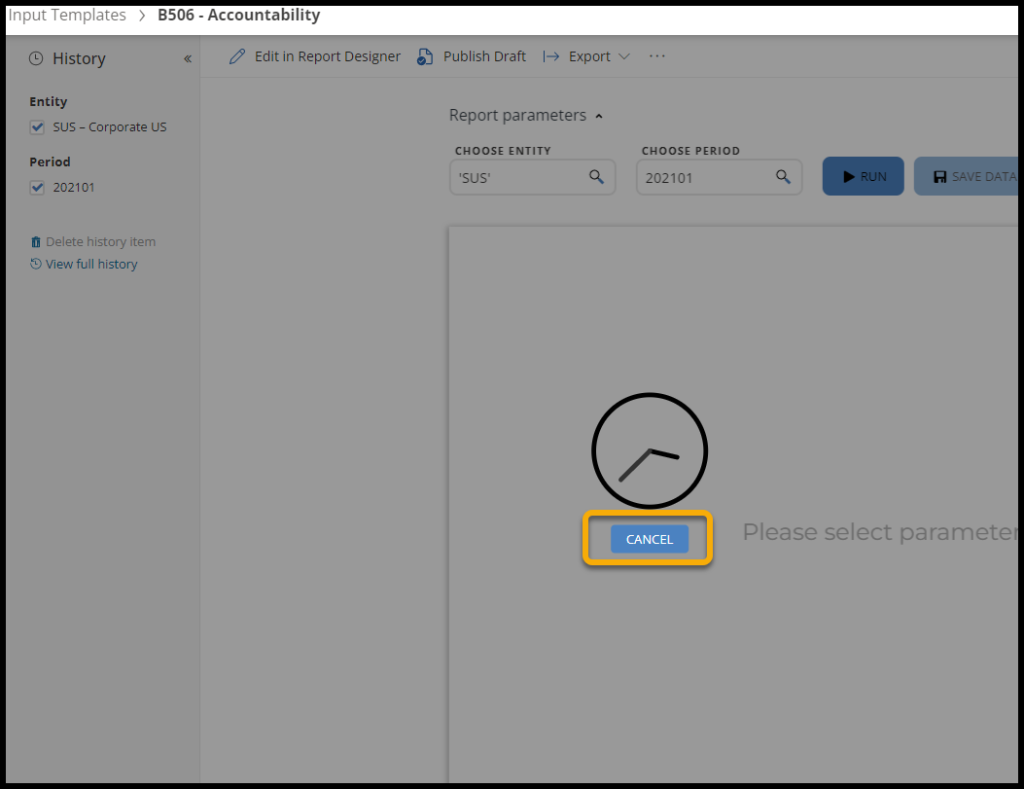Click the Export arrow icon
Viewport: 1024px width, 789px height.
551,57
